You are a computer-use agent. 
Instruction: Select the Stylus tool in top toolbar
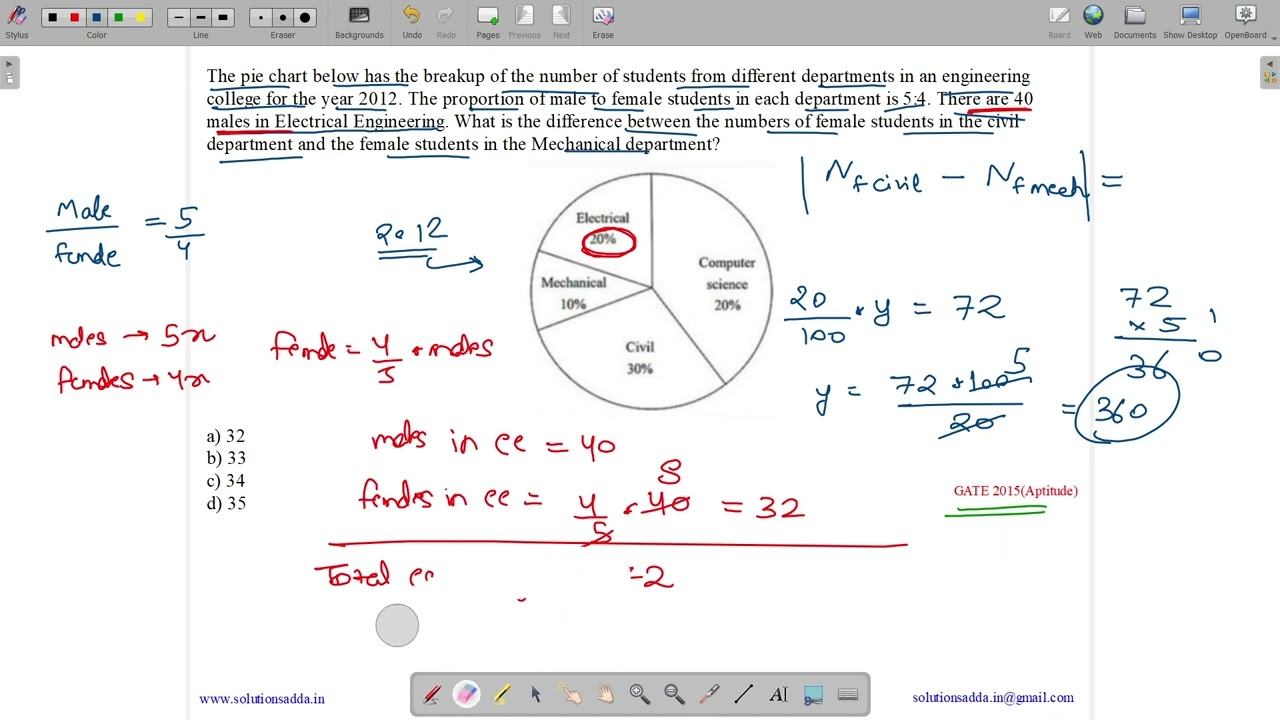(x=16, y=21)
